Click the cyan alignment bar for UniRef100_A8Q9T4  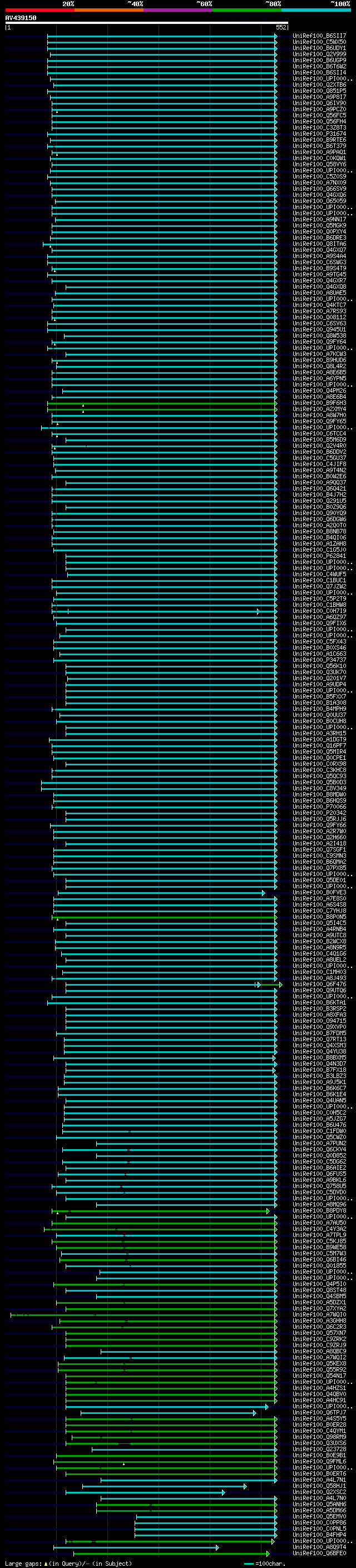tap(136, 1547)
